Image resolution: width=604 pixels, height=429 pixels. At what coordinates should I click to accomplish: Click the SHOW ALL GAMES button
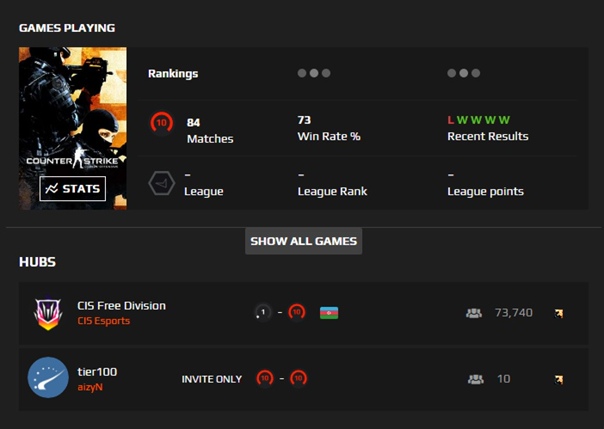304,241
